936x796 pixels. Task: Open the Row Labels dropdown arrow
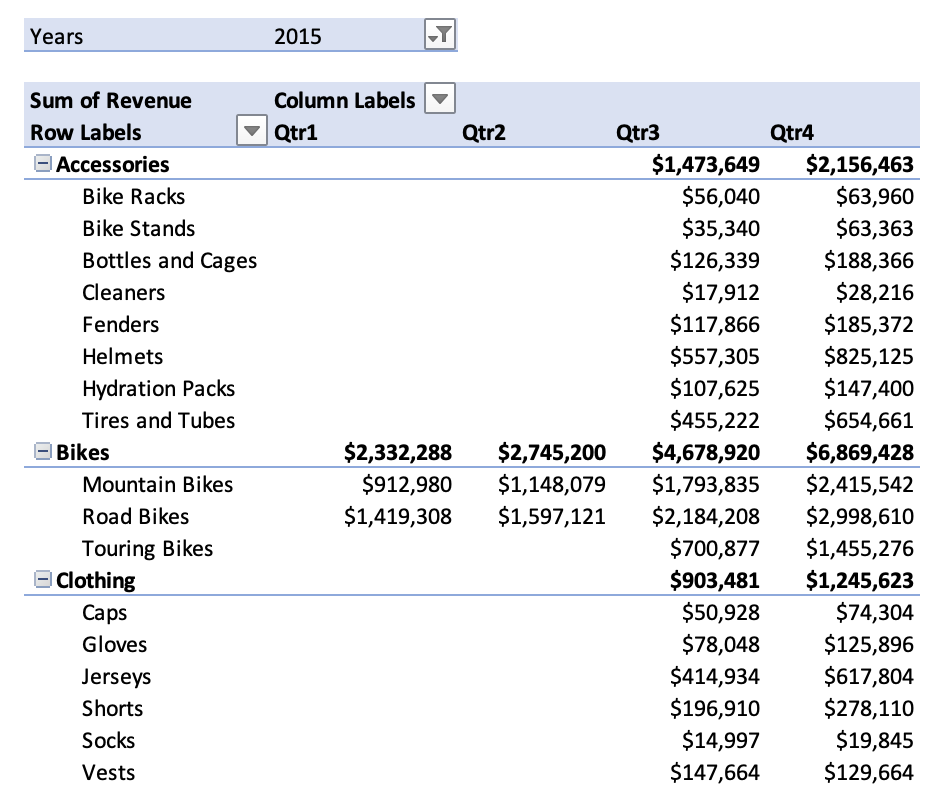[251, 130]
